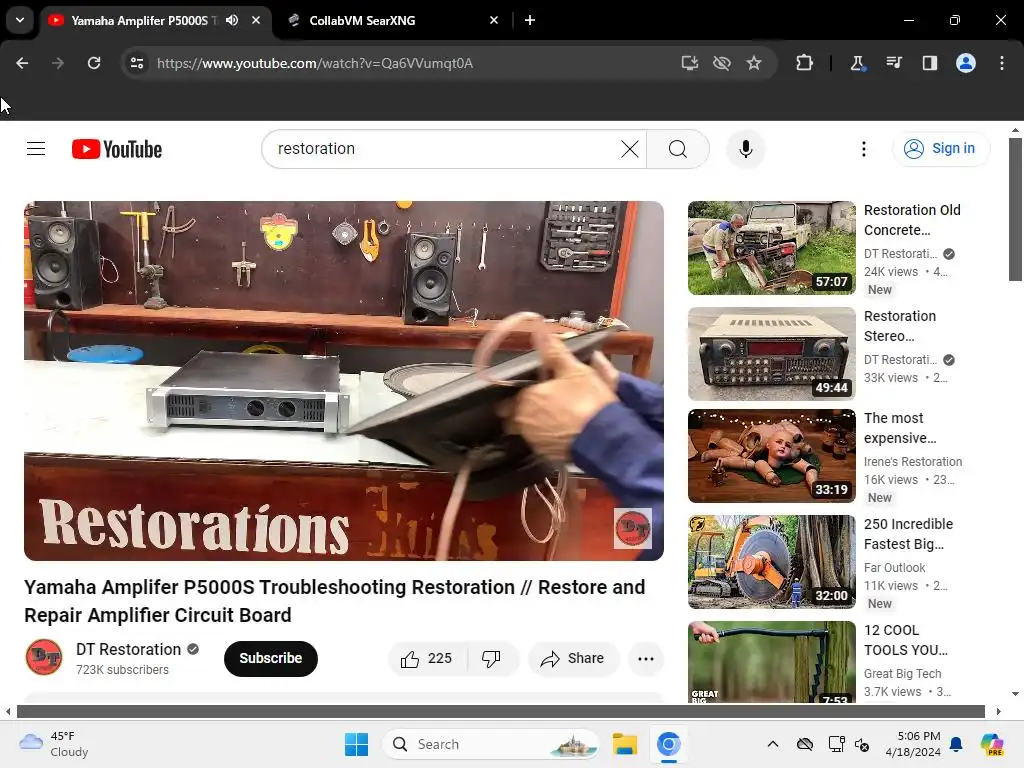
Task: Open the 57:07 concrete mixer thumbnail
Action: 771,248
